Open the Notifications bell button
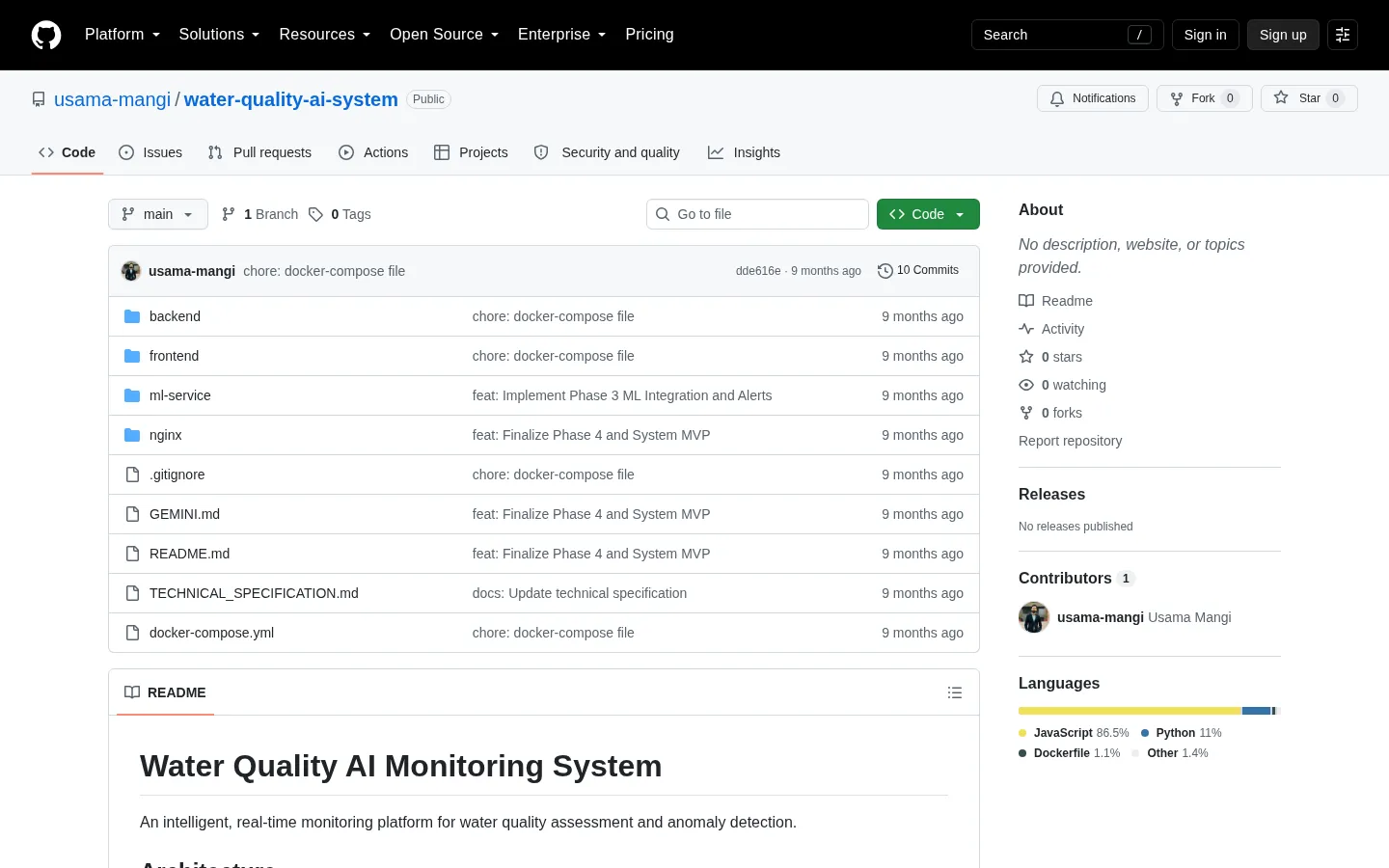Viewport: 1389px width, 868px height. tap(1093, 98)
